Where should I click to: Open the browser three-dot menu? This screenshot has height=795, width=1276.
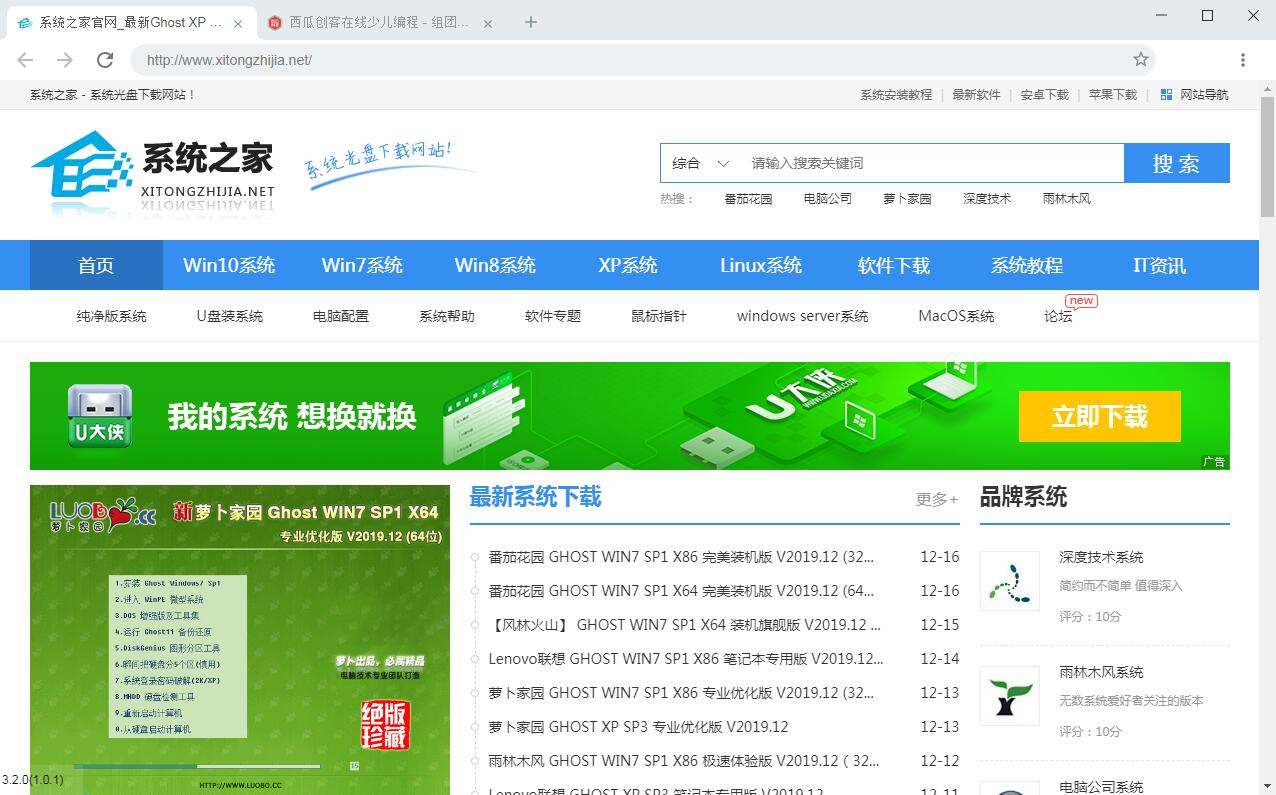tap(1243, 60)
